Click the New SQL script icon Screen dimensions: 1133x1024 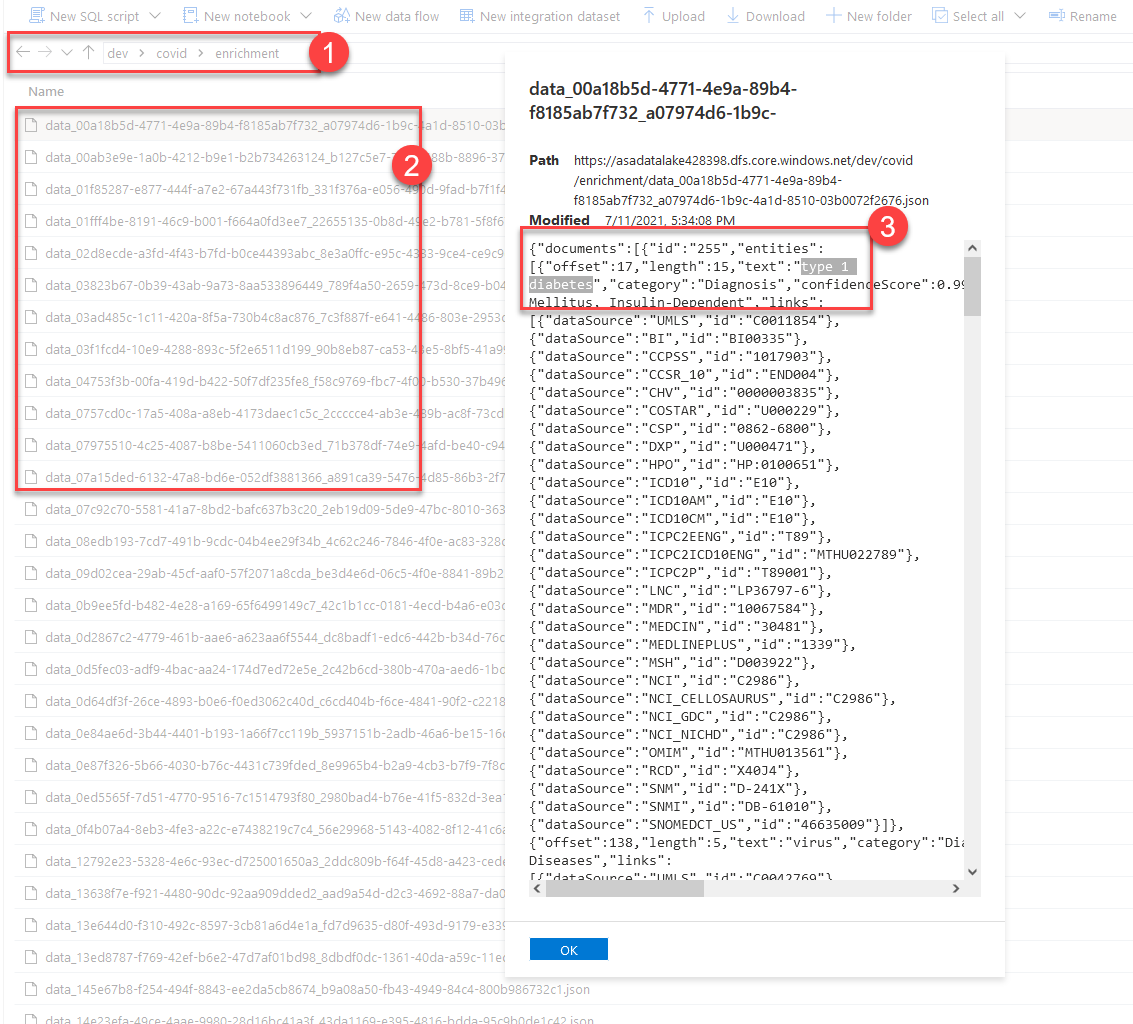[x=36, y=16]
